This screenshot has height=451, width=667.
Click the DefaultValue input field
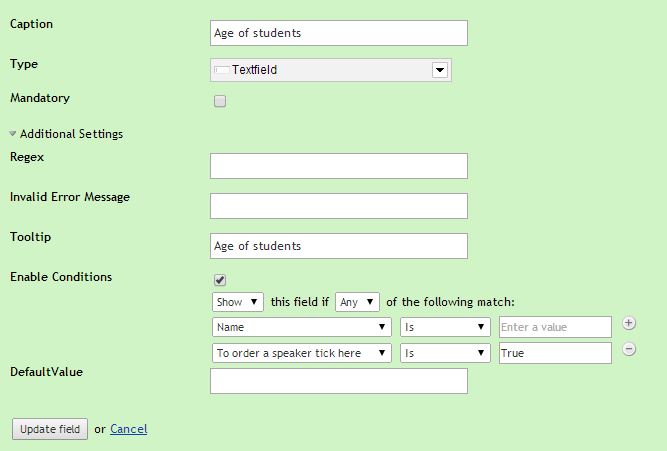(339, 381)
